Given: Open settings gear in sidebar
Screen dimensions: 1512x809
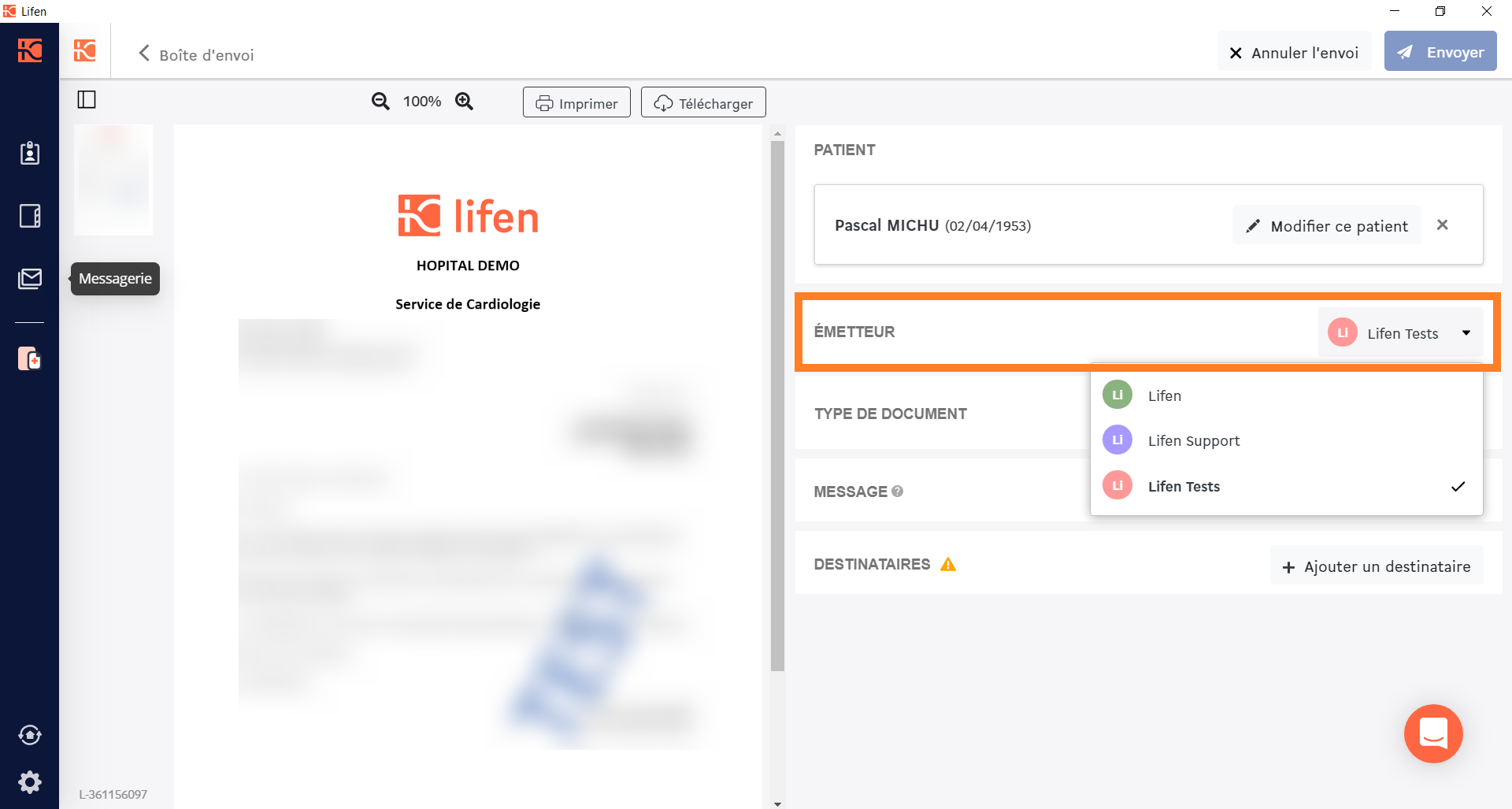Looking at the screenshot, I should 30,782.
